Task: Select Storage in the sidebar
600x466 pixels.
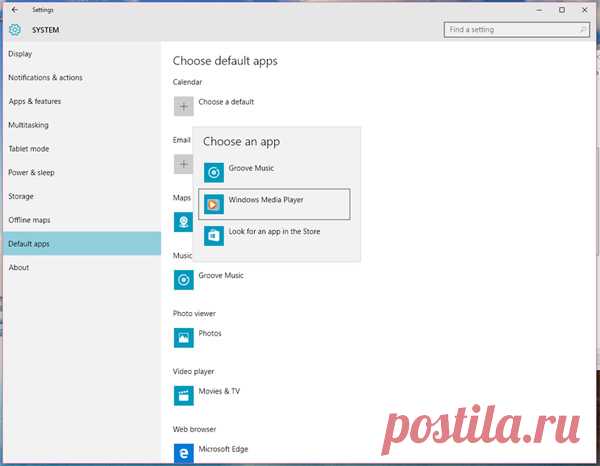Action: pos(82,196)
